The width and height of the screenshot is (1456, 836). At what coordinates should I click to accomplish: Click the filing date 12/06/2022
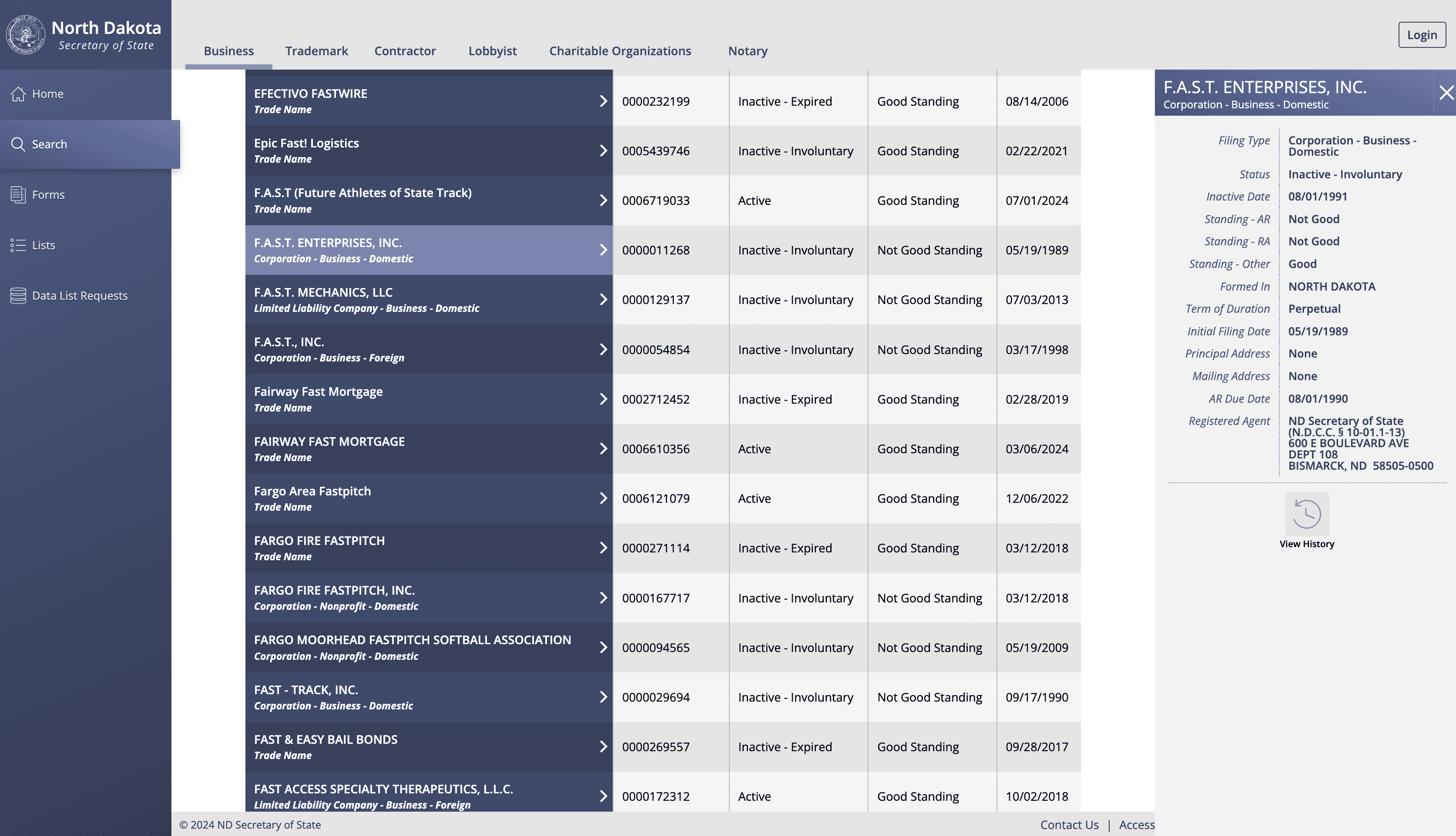point(1037,498)
